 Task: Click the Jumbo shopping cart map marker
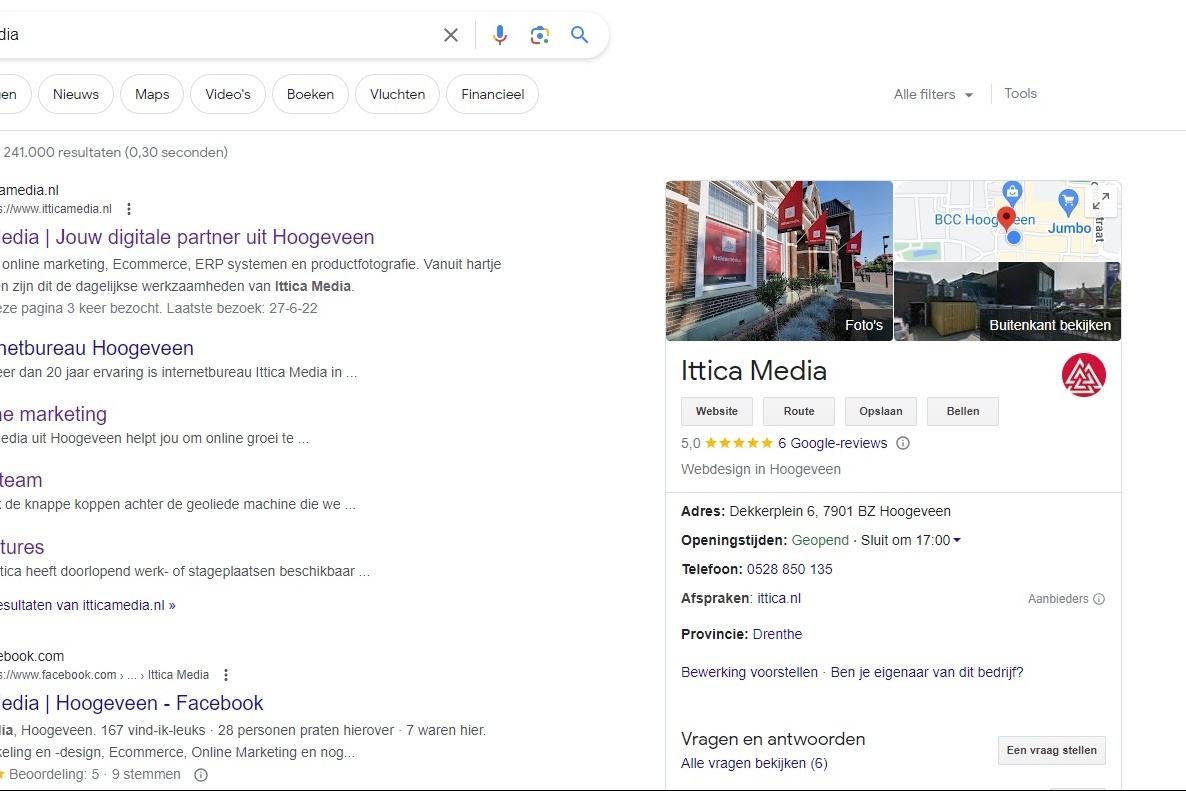tap(1068, 201)
